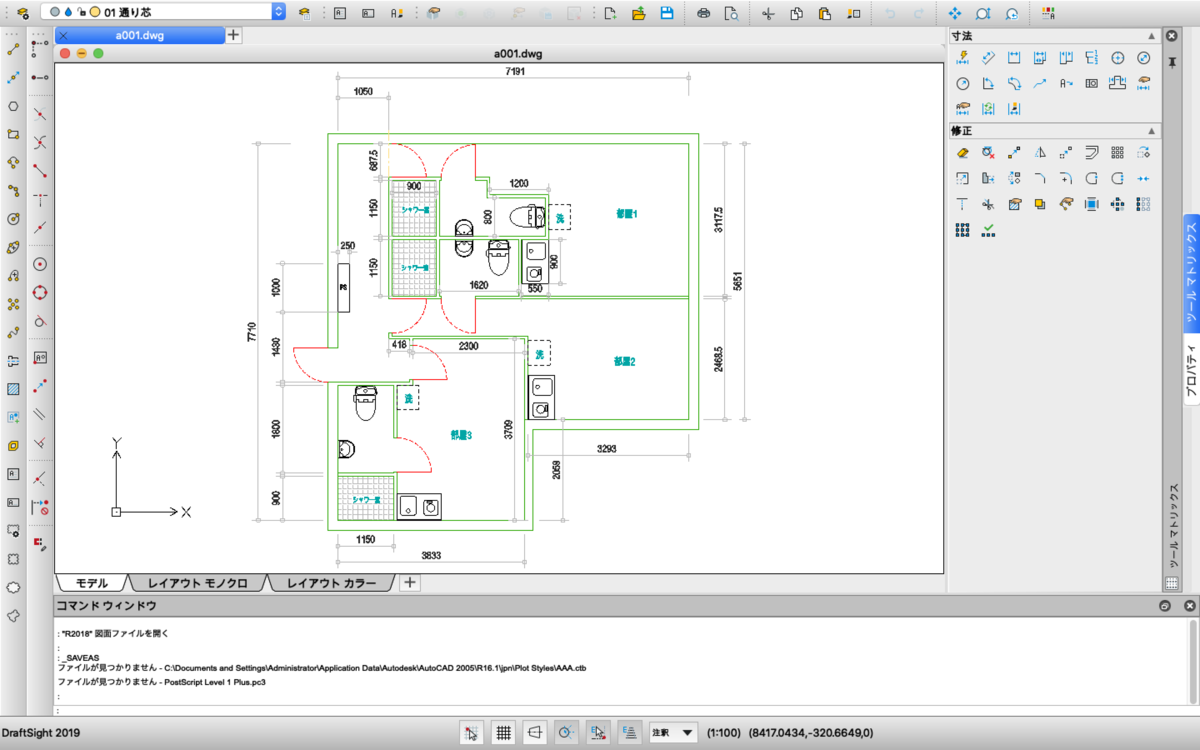
Task: Select the a001.dwg document tab
Action: click(138, 36)
